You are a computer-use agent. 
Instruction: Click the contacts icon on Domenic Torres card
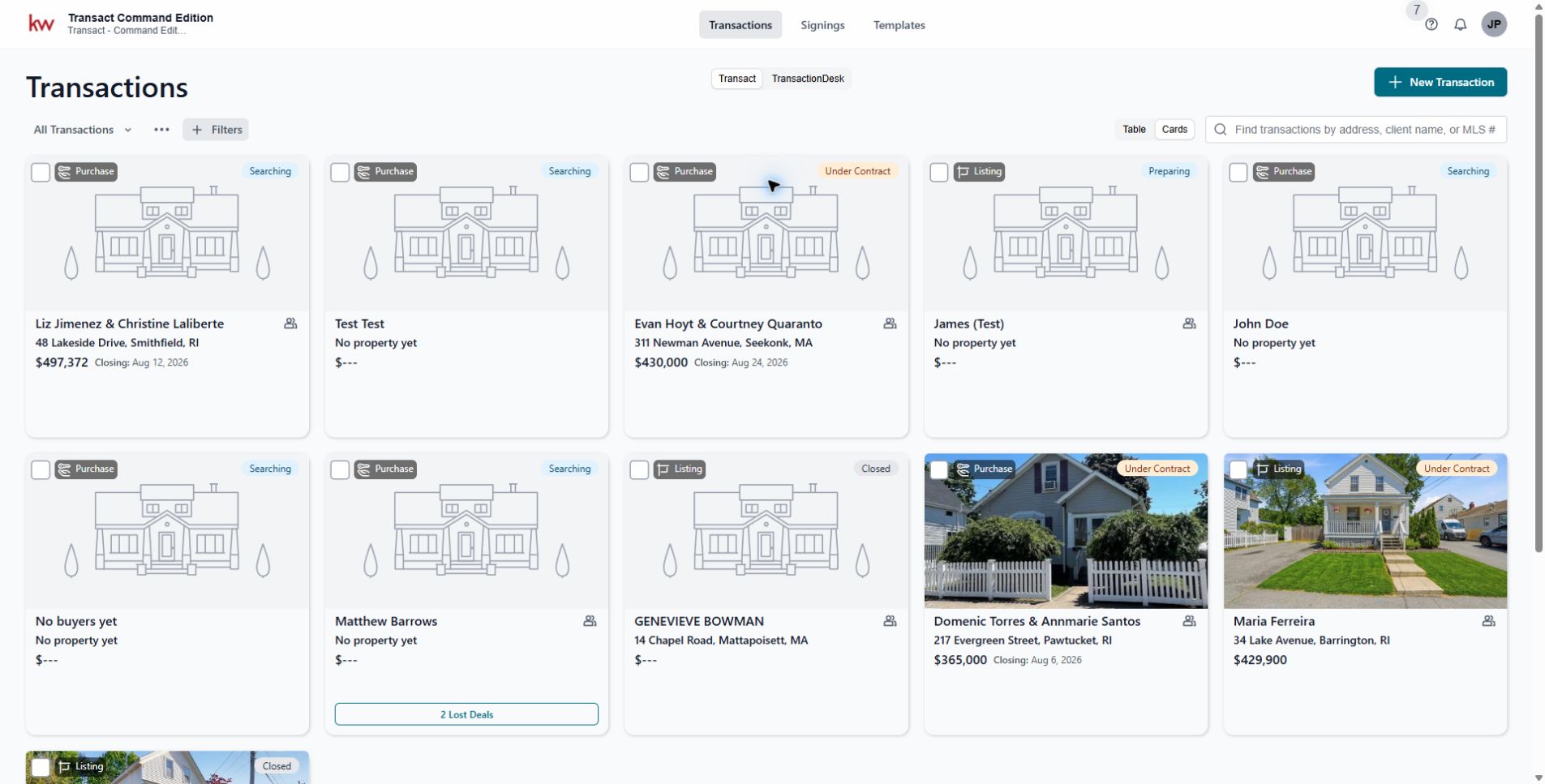click(x=1189, y=621)
